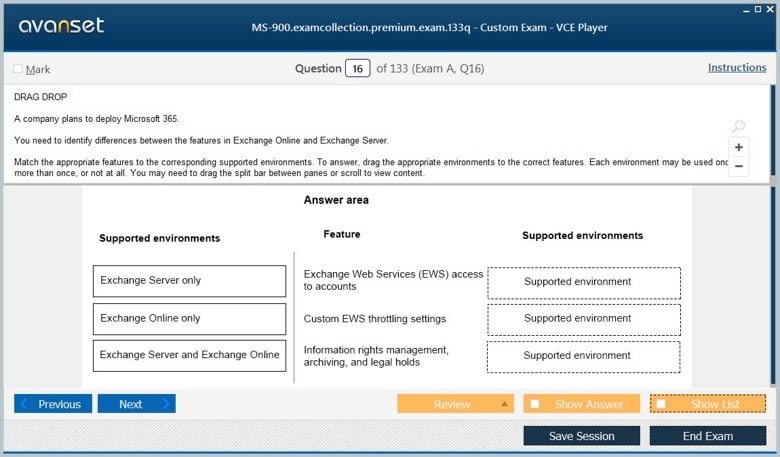Select the Exchange Server only option
The height and width of the screenshot is (457, 780).
coord(190,281)
